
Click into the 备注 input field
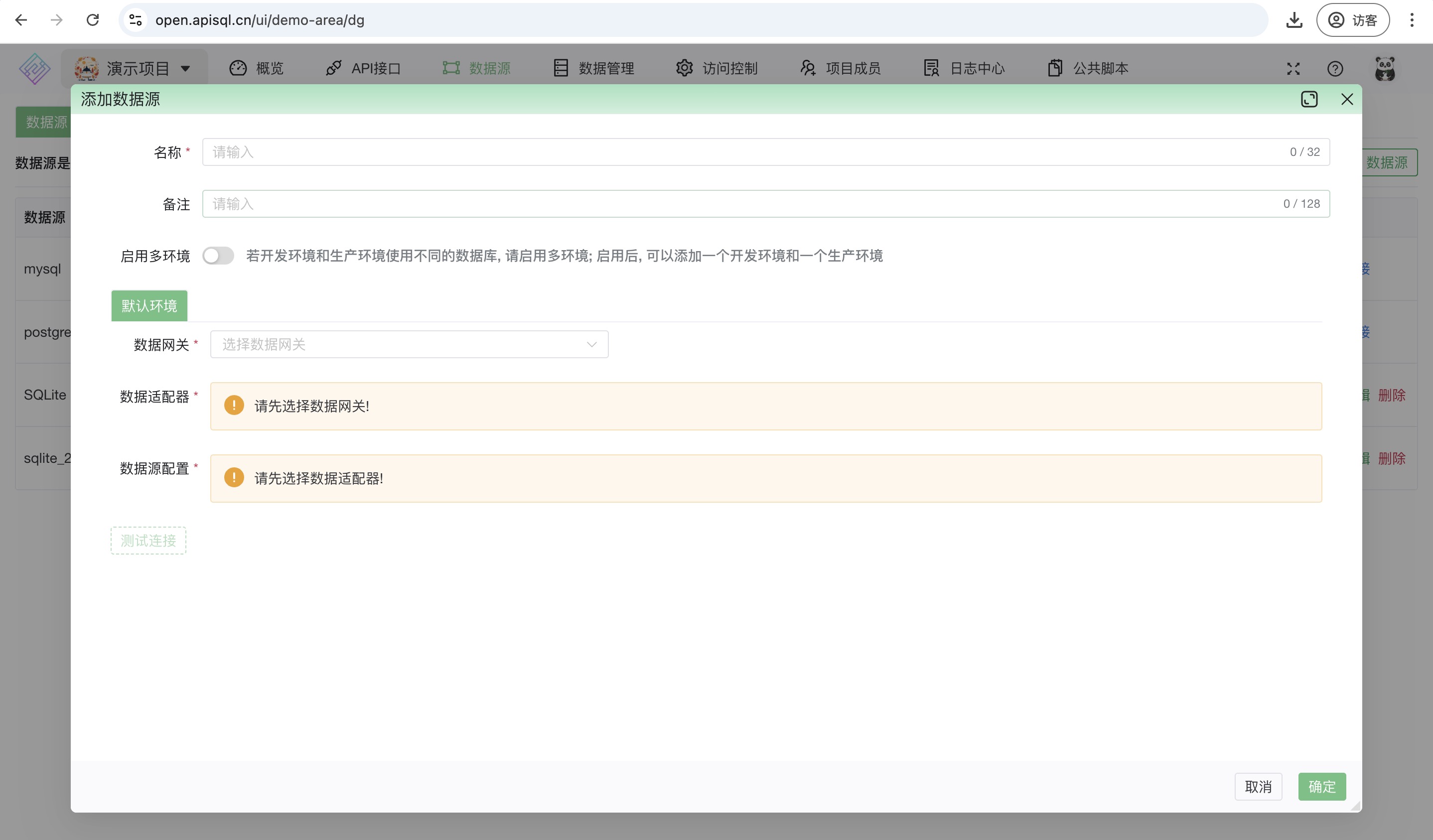pyautogui.click(x=739, y=204)
